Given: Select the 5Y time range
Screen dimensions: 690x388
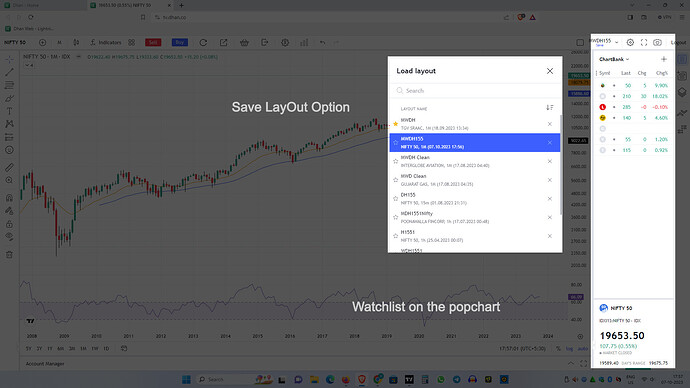Looking at the screenshot, I should (x=29, y=348).
